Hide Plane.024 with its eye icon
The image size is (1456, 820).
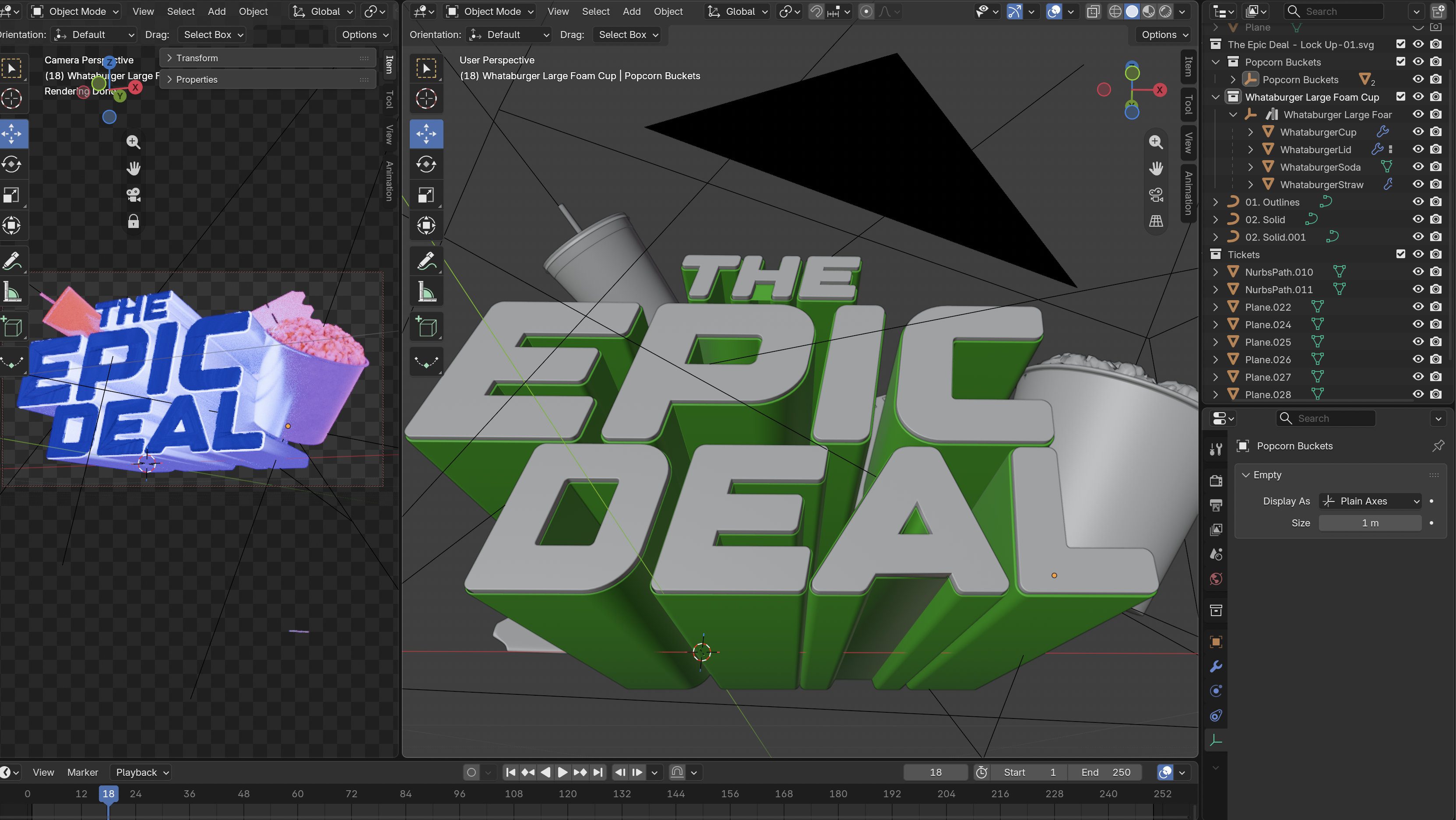[1418, 324]
